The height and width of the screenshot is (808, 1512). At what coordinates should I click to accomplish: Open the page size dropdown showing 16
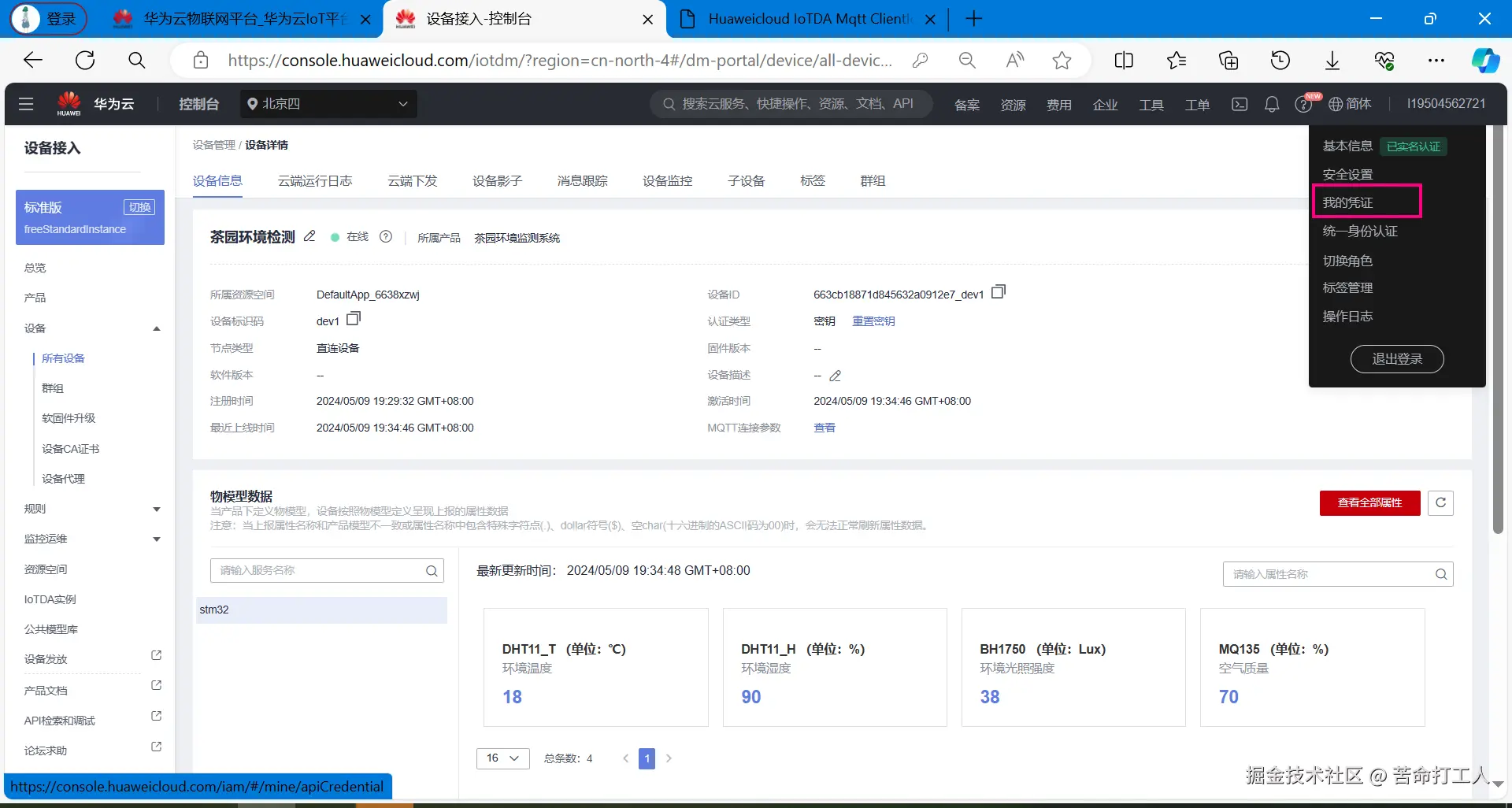[502, 758]
